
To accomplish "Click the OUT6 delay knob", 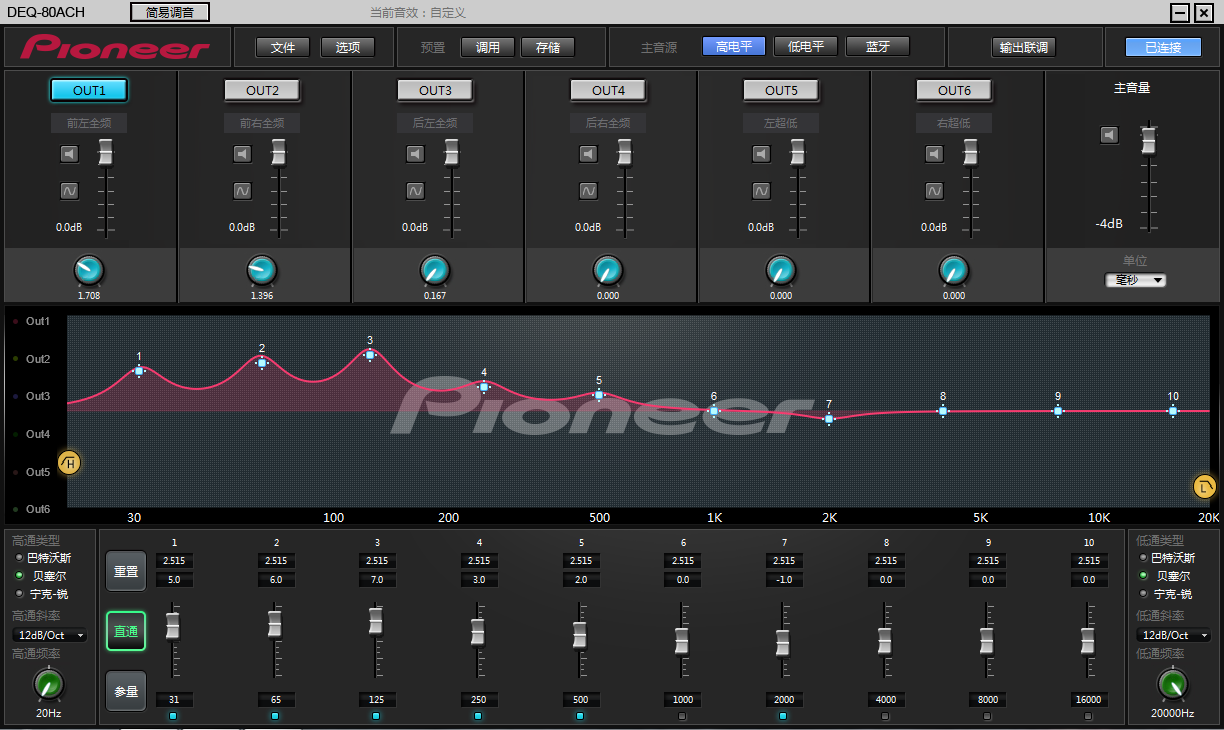I will coord(954,270).
